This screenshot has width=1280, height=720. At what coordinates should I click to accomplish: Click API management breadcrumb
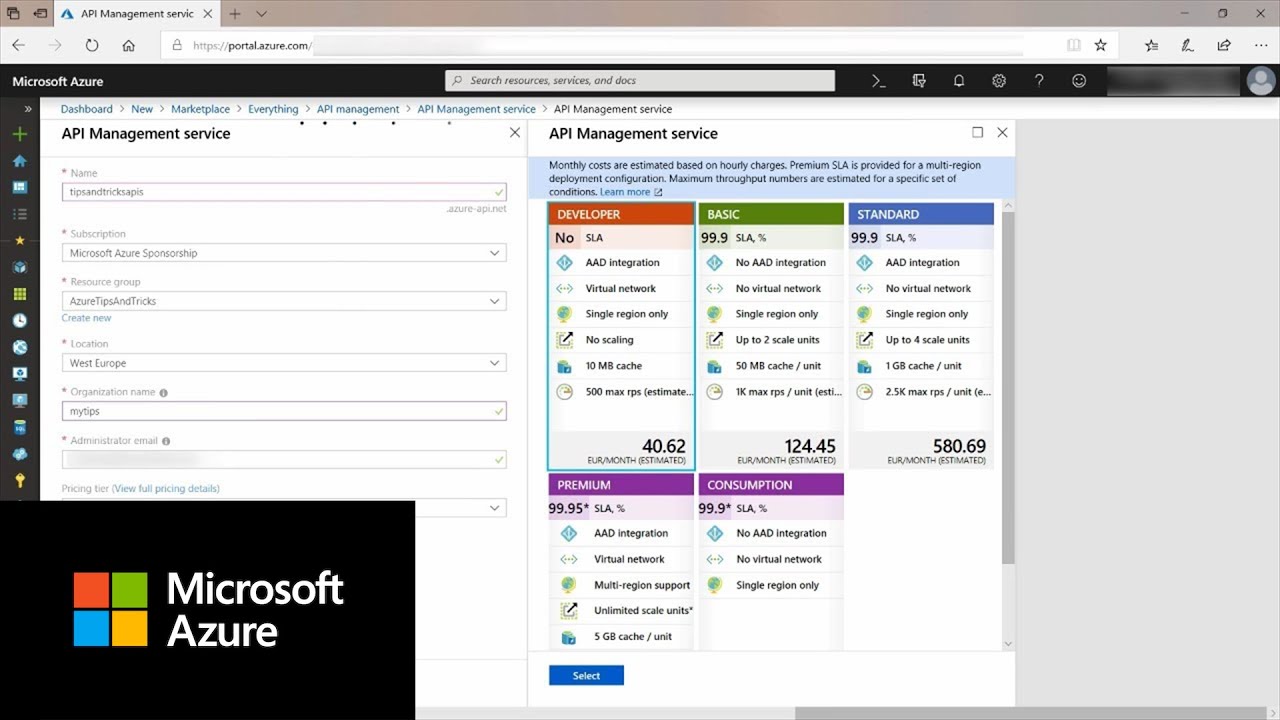tap(358, 109)
